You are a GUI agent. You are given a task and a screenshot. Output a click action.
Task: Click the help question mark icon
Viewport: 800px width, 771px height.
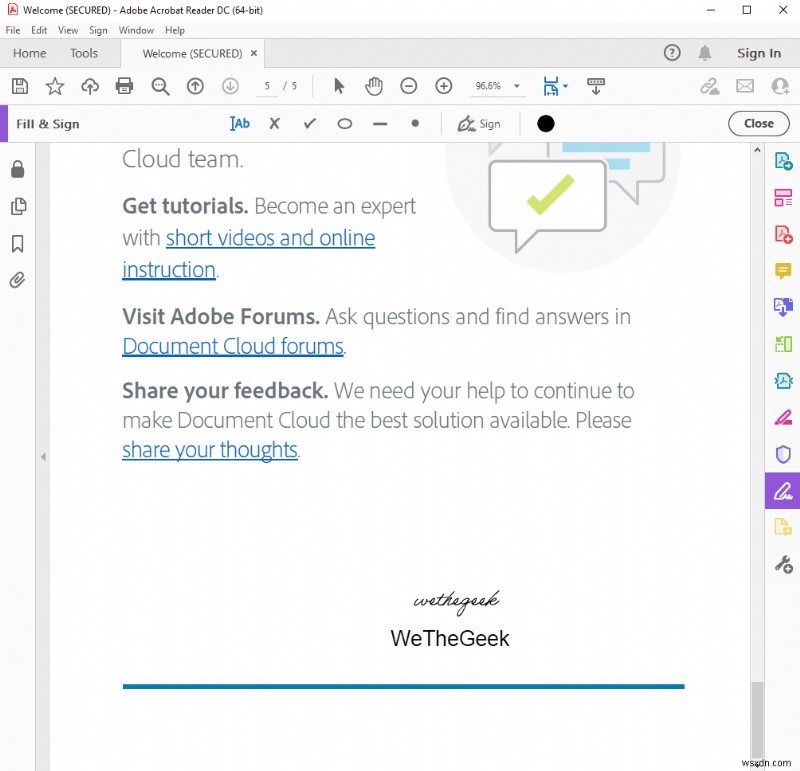coord(672,53)
